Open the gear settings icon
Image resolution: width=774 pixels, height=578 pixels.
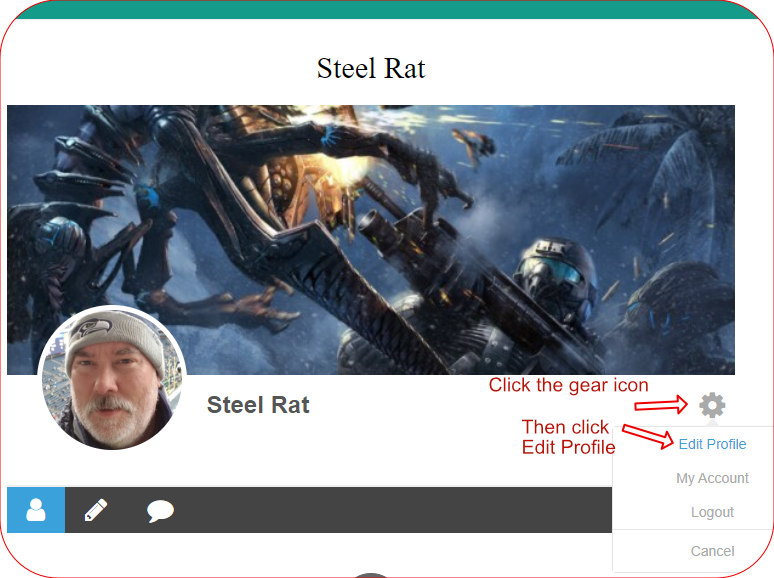tap(712, 405)
